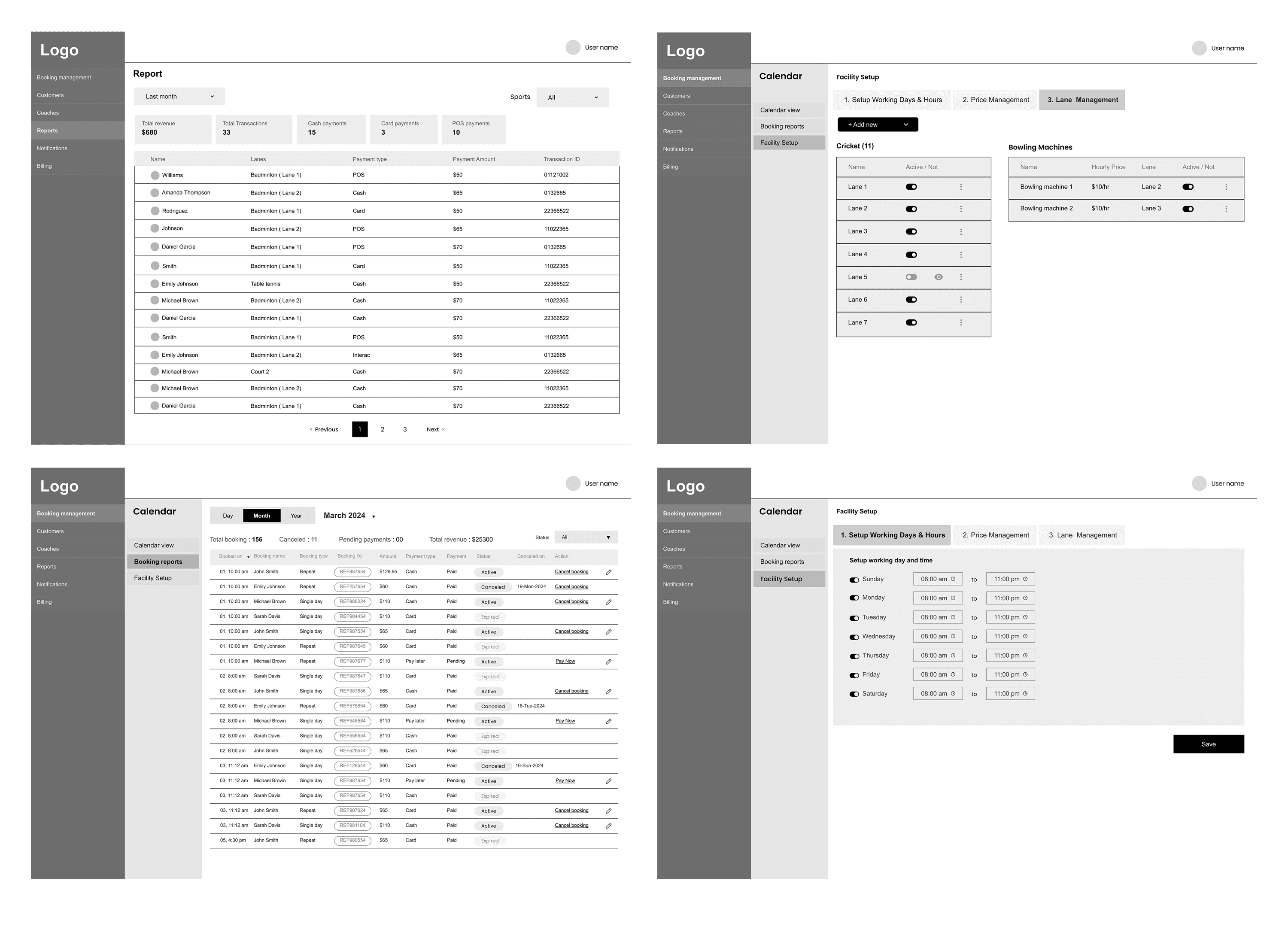Click Pay Now link for REF546584
The width and height of the screenshot is (1288, 926).
(565, 721)
